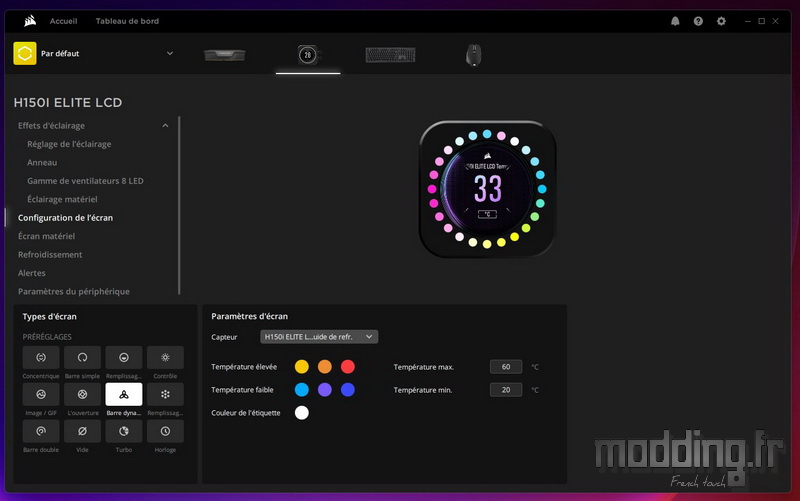Open the notifications bell

(x=675, y=21)
